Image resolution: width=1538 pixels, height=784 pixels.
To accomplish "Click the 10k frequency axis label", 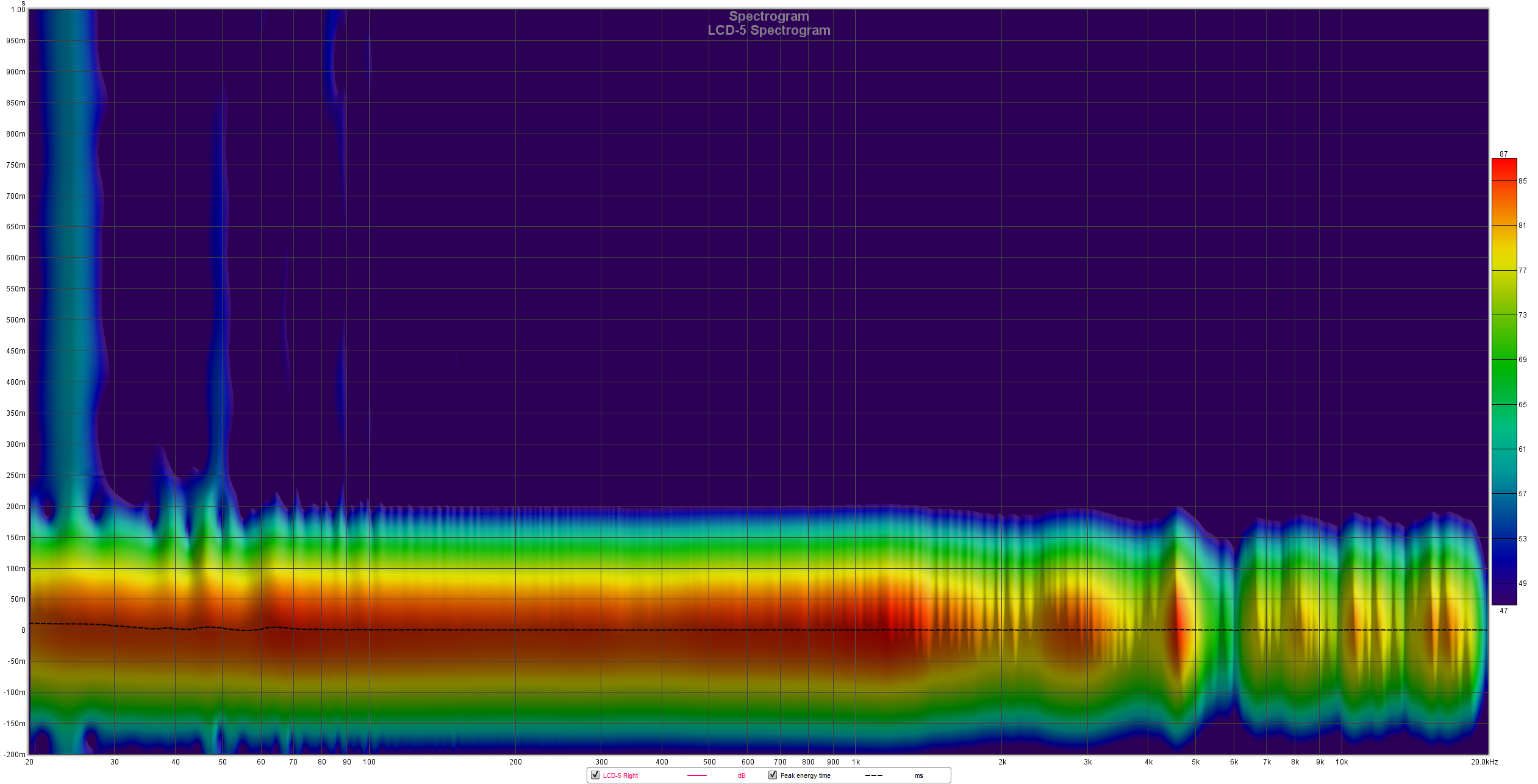I will 1341,762.
